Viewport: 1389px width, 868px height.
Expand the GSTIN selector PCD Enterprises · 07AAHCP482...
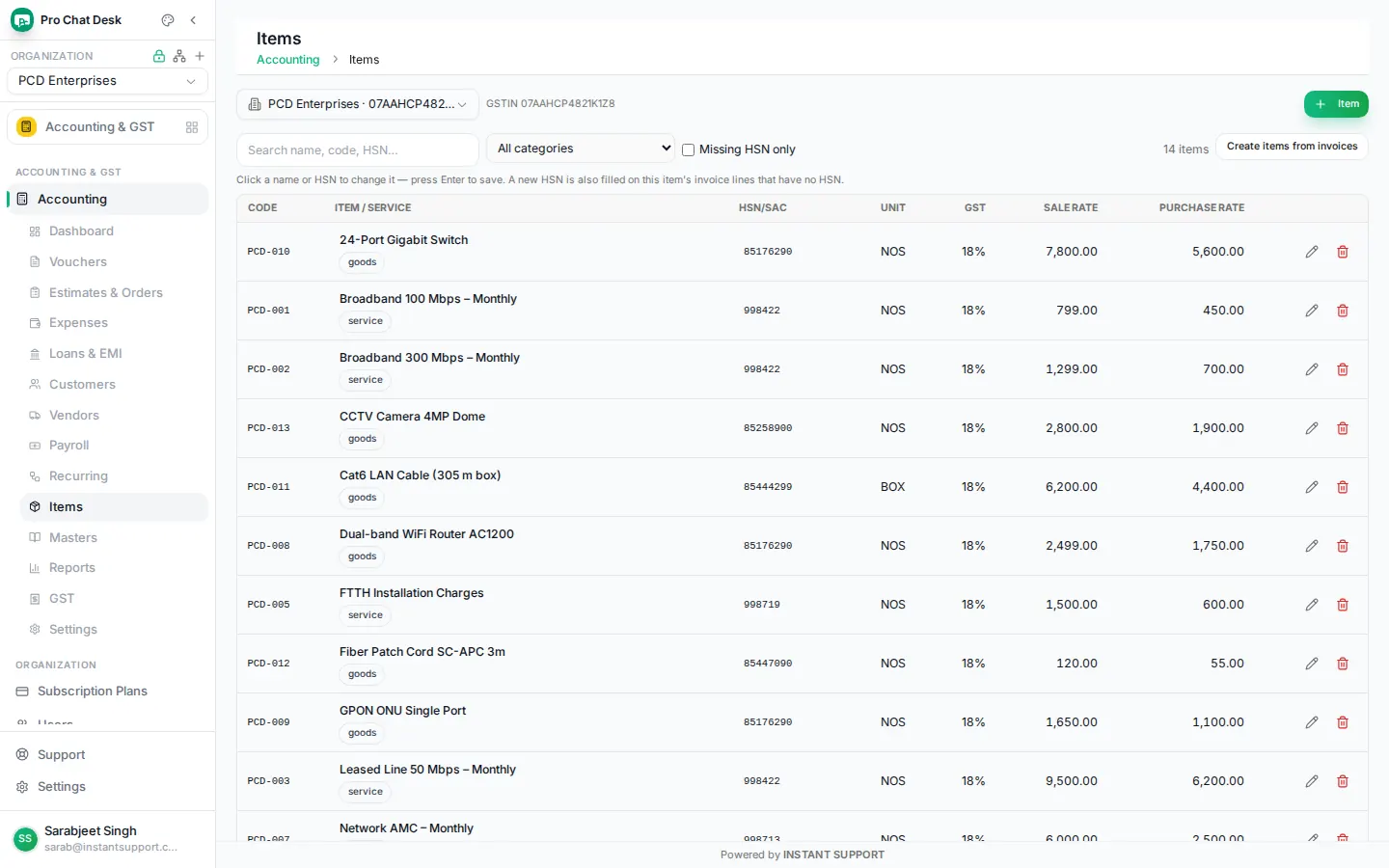(357, 104)
